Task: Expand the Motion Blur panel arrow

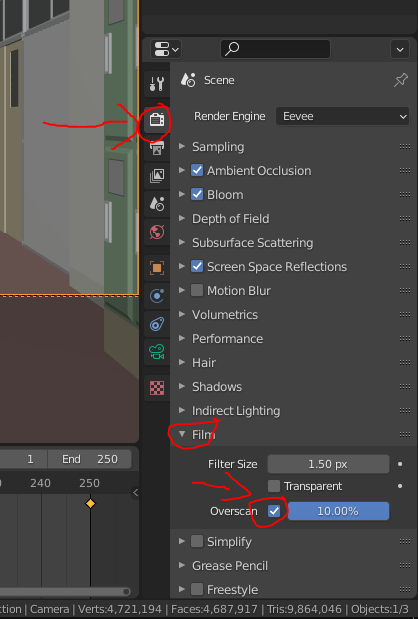Action: (x=182, y=290)
